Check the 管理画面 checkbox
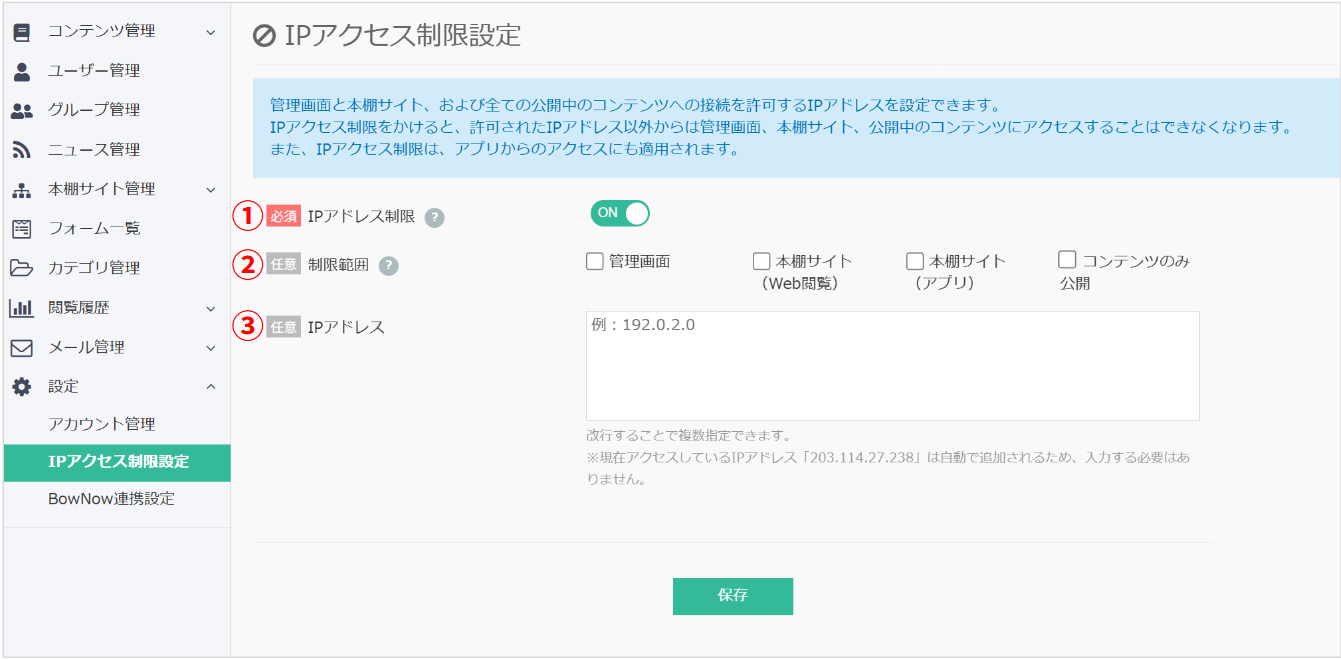 click(592, 261)
